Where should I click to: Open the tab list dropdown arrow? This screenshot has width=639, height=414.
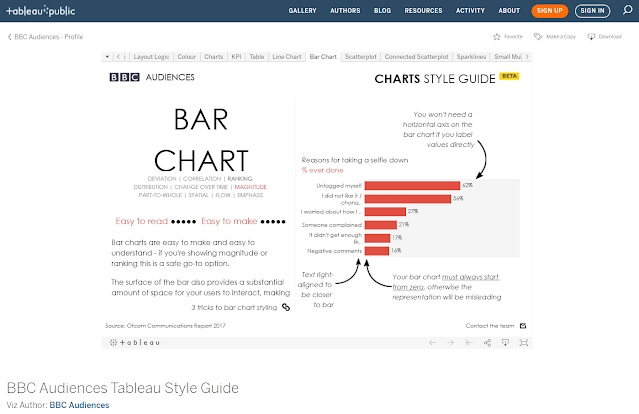(107, 57)
